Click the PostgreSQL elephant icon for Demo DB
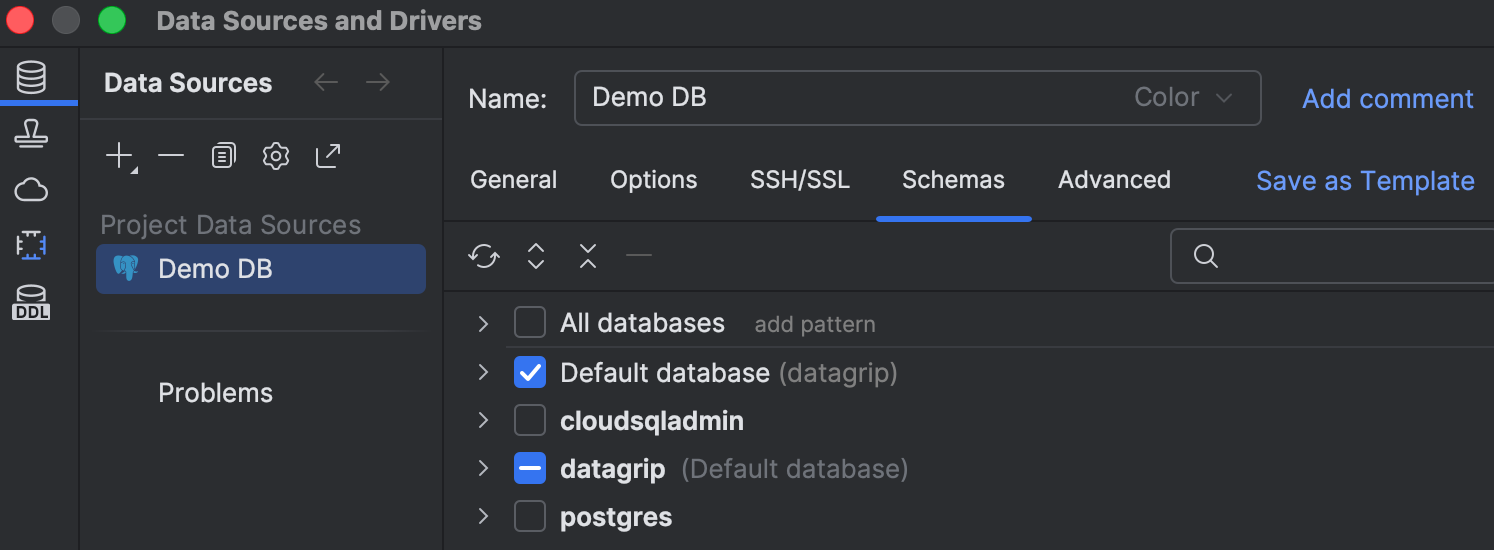The width and height of the screenshot is (1494, 550). click(126, 268)
